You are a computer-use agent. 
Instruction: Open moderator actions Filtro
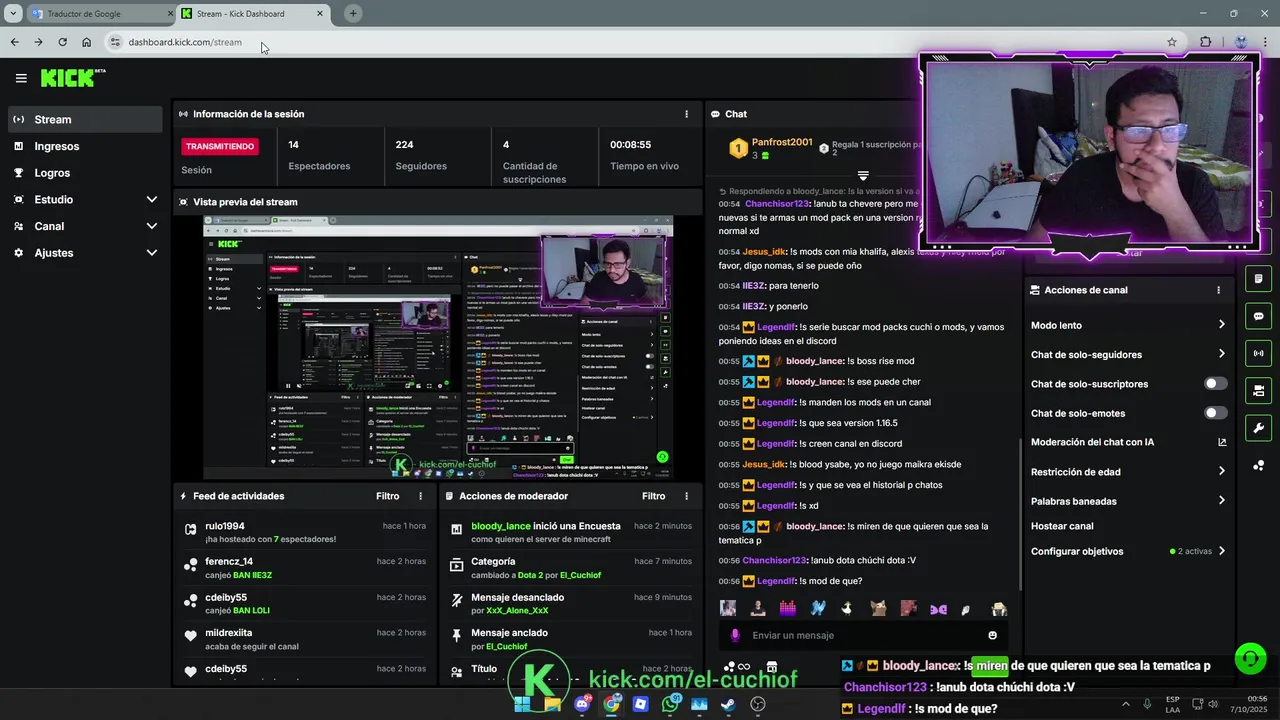click(x=653, y=496)
